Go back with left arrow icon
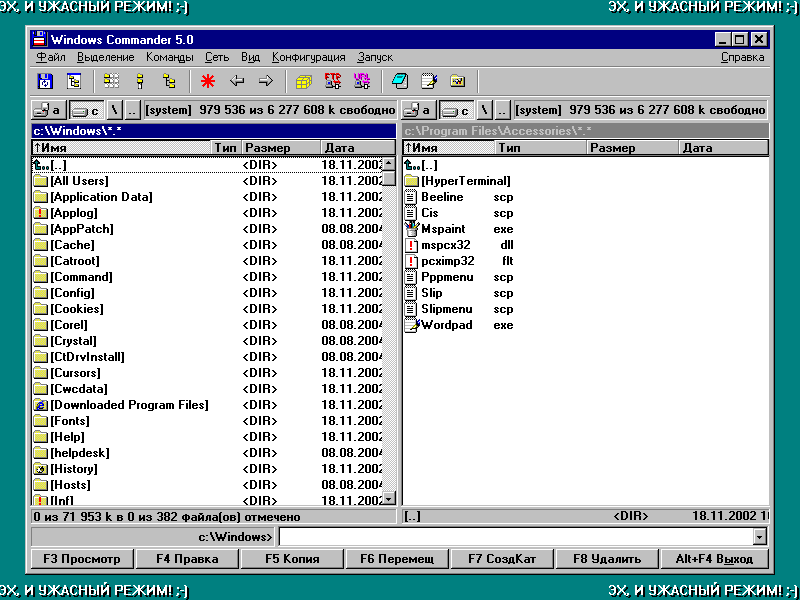 tap(237, 81)
